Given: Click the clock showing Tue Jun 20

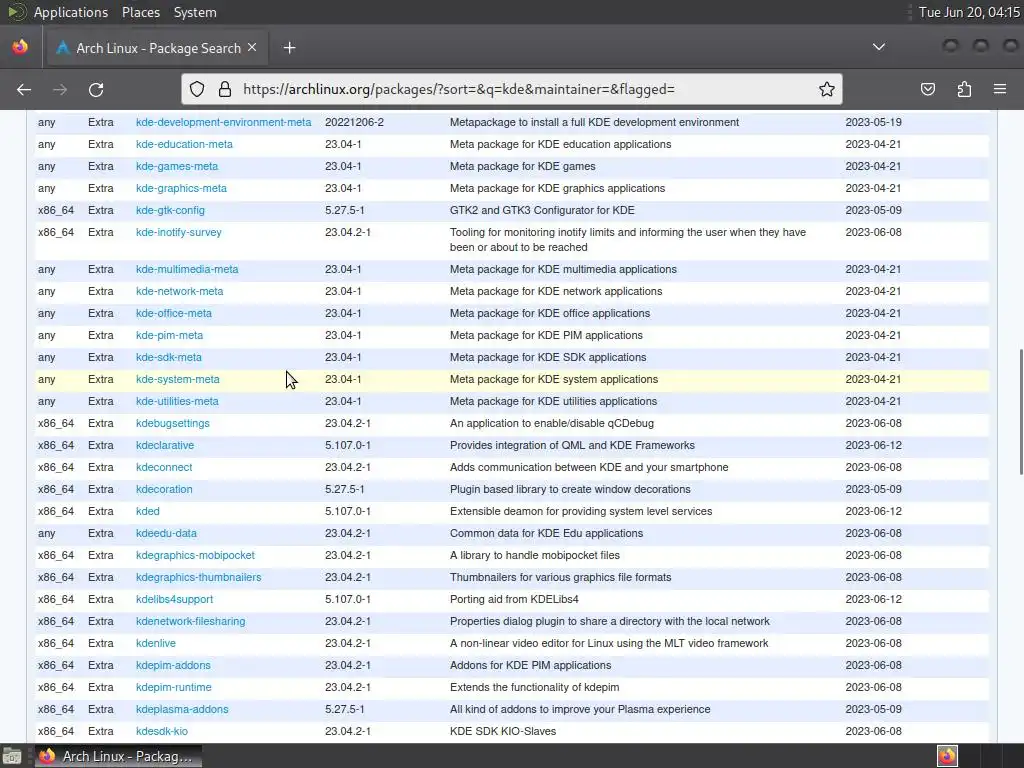Looking at the screenshot, I should pyautogui.click(x=969, y=12).
